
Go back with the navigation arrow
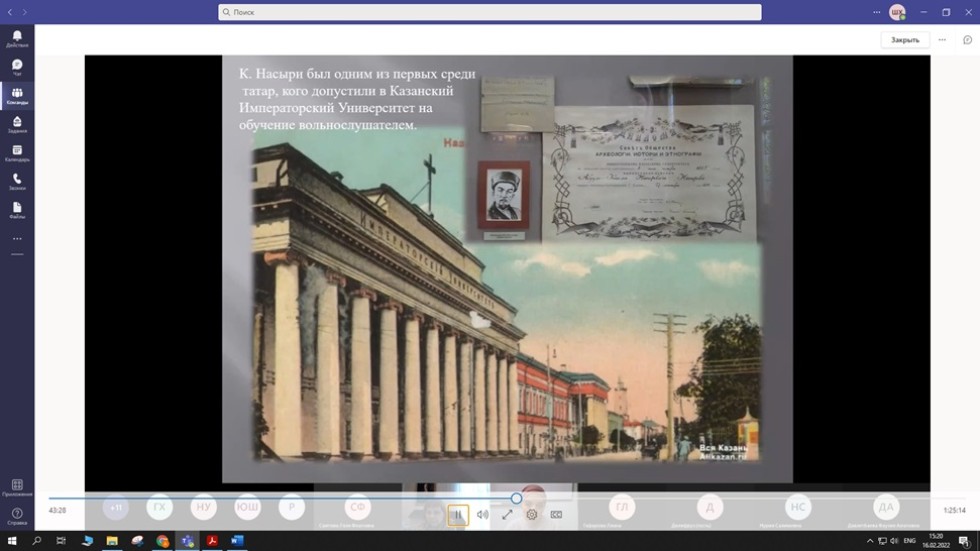9,12
